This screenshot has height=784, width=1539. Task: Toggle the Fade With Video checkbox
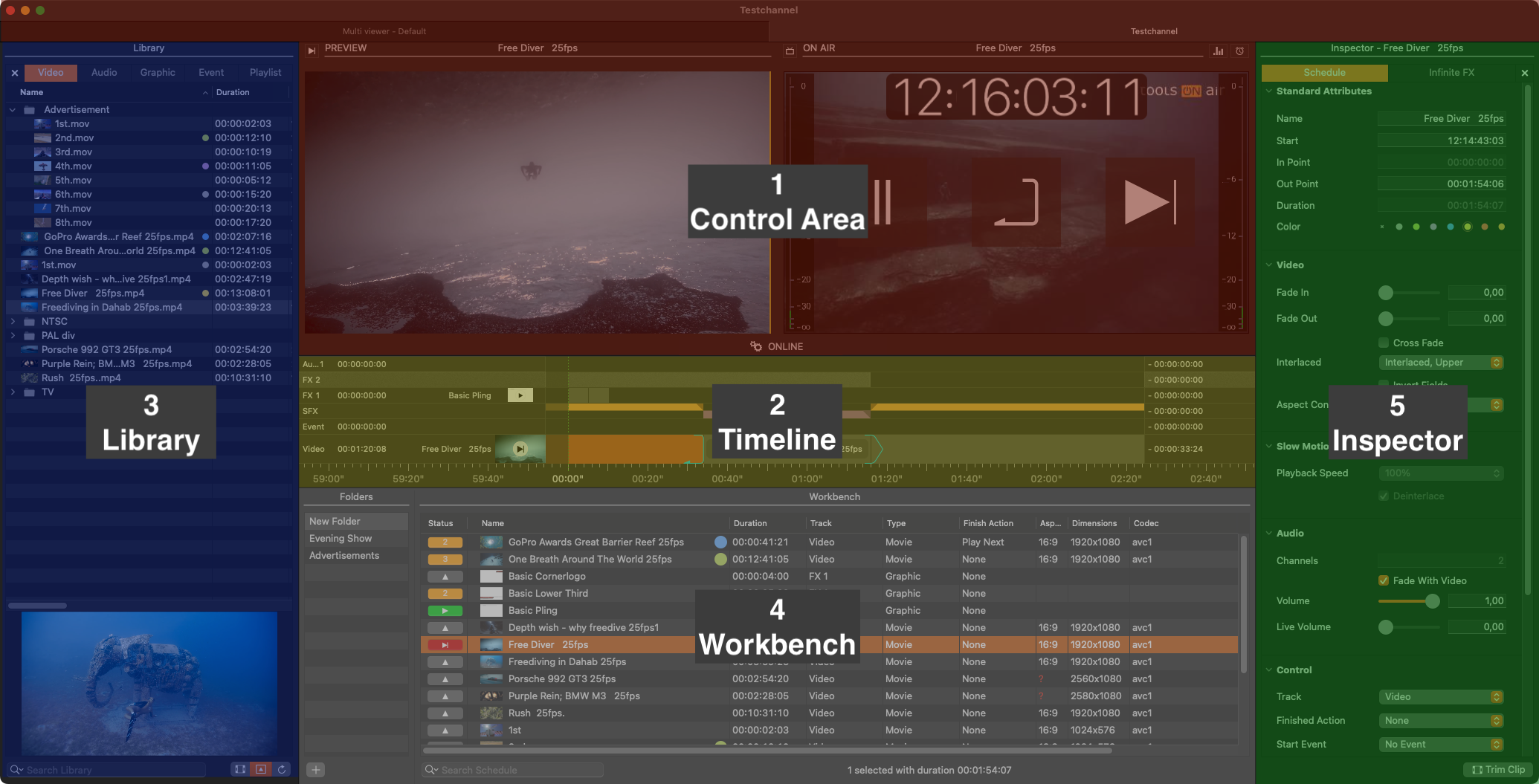pyautogui.click(x=1384, y=580)
